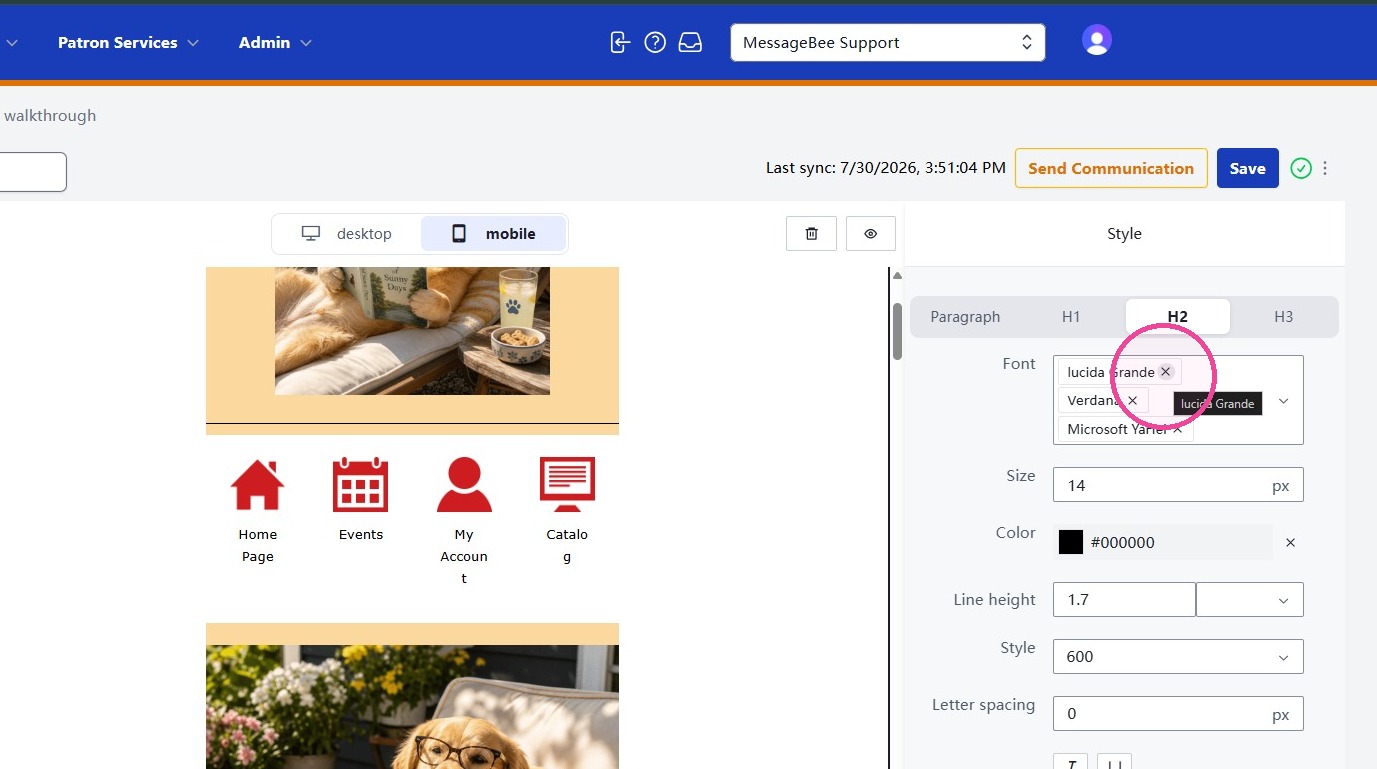Open the help question mark icon
This screenshot has width=1377, height=769.
tap(655, 42)
